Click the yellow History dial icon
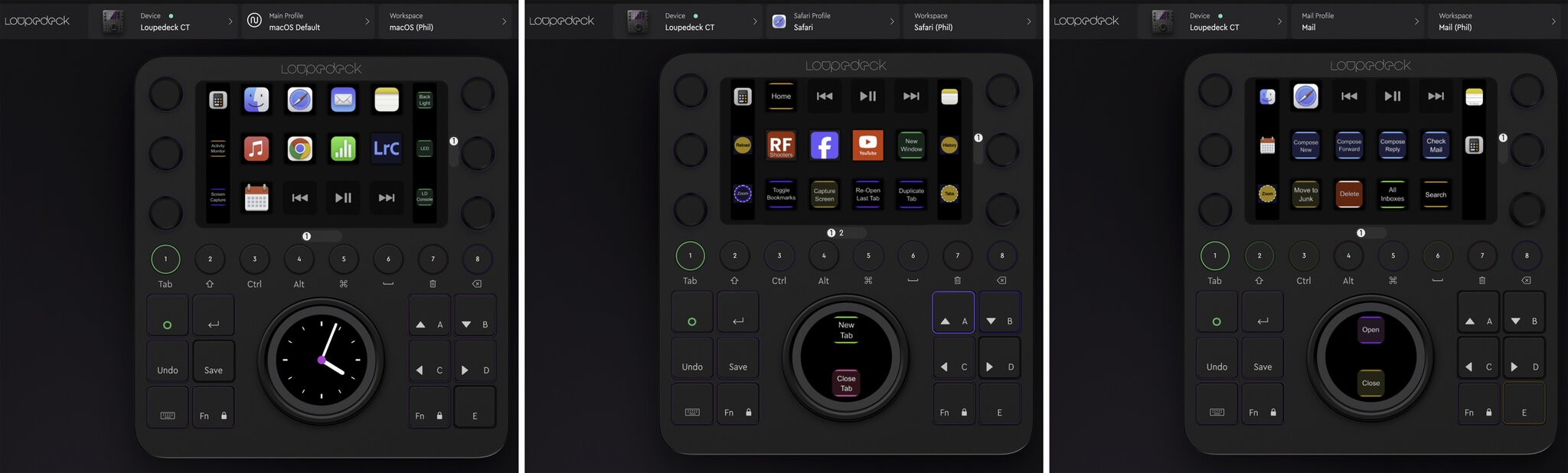 949,145
